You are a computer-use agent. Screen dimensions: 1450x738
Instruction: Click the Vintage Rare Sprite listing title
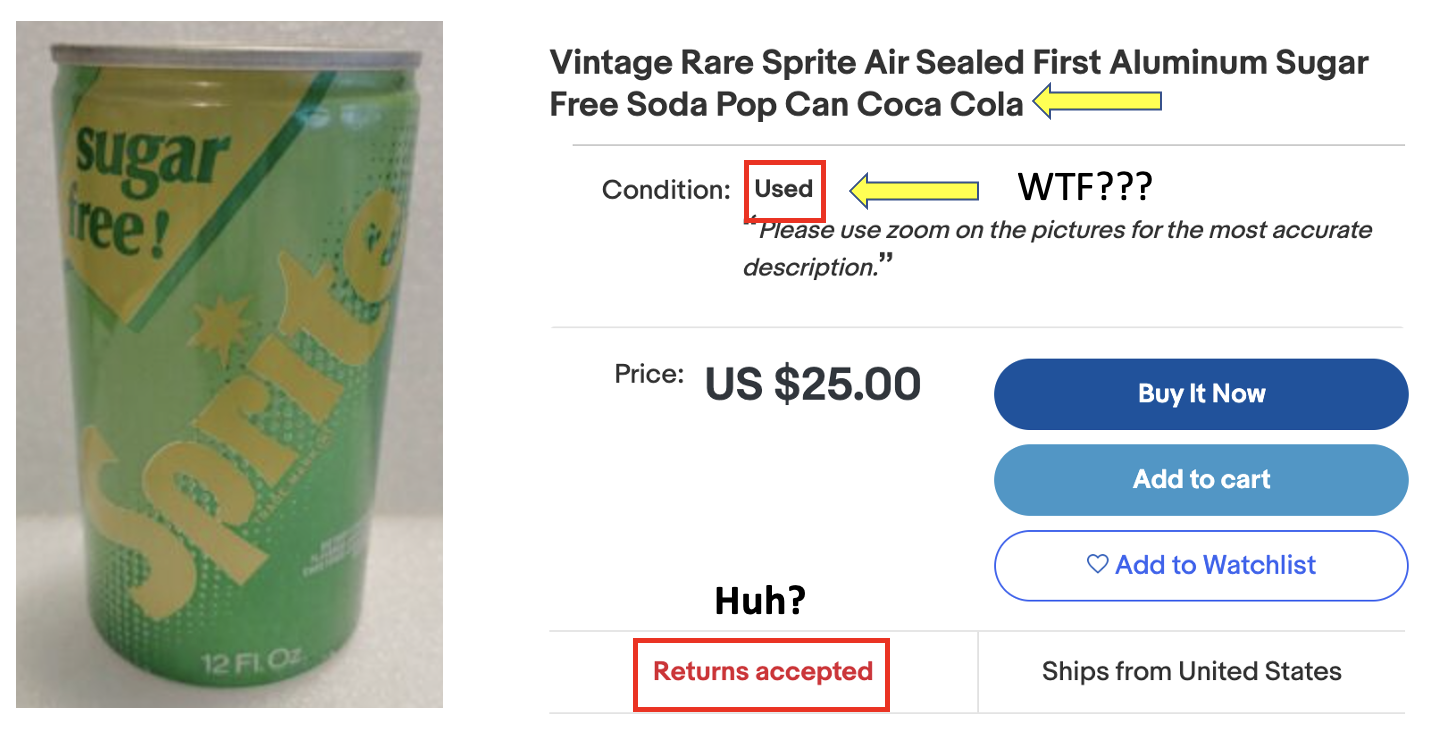pyautogui.click(x=958, y=83)
